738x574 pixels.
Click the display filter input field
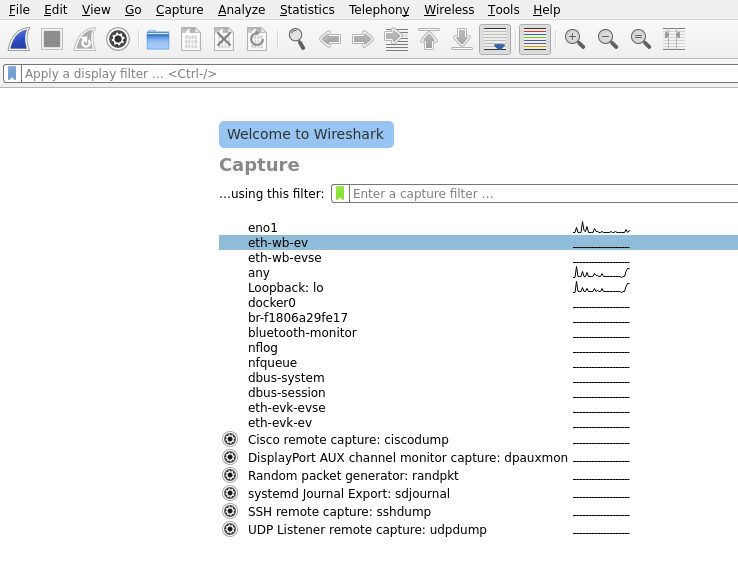[x=379, y=73]
